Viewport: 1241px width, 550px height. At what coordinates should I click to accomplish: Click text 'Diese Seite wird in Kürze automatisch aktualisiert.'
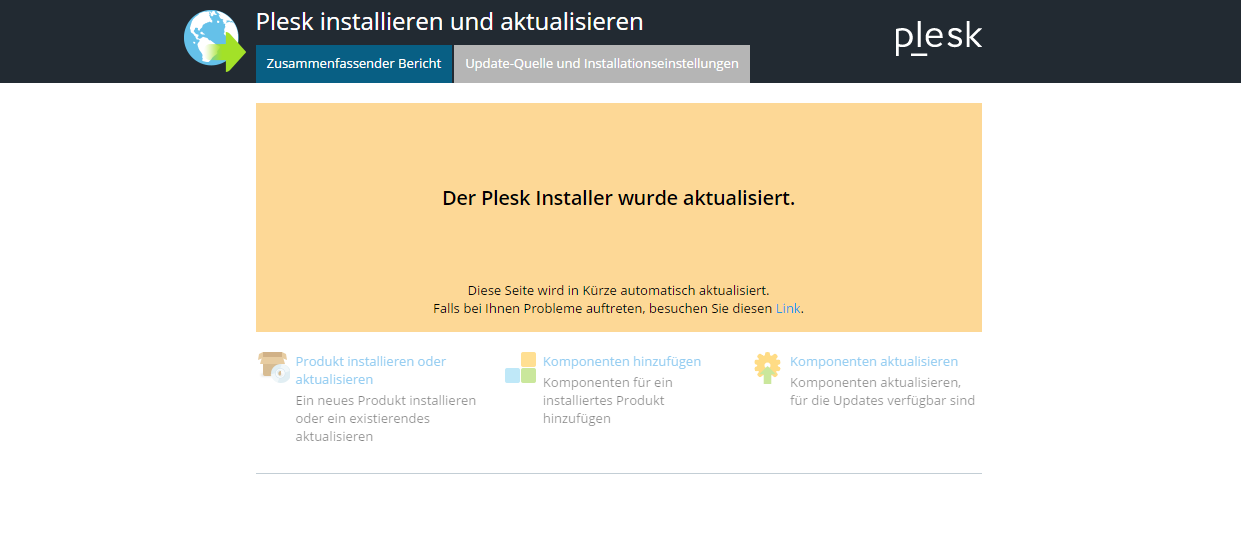pyautogui.click(x=618, y=290)
